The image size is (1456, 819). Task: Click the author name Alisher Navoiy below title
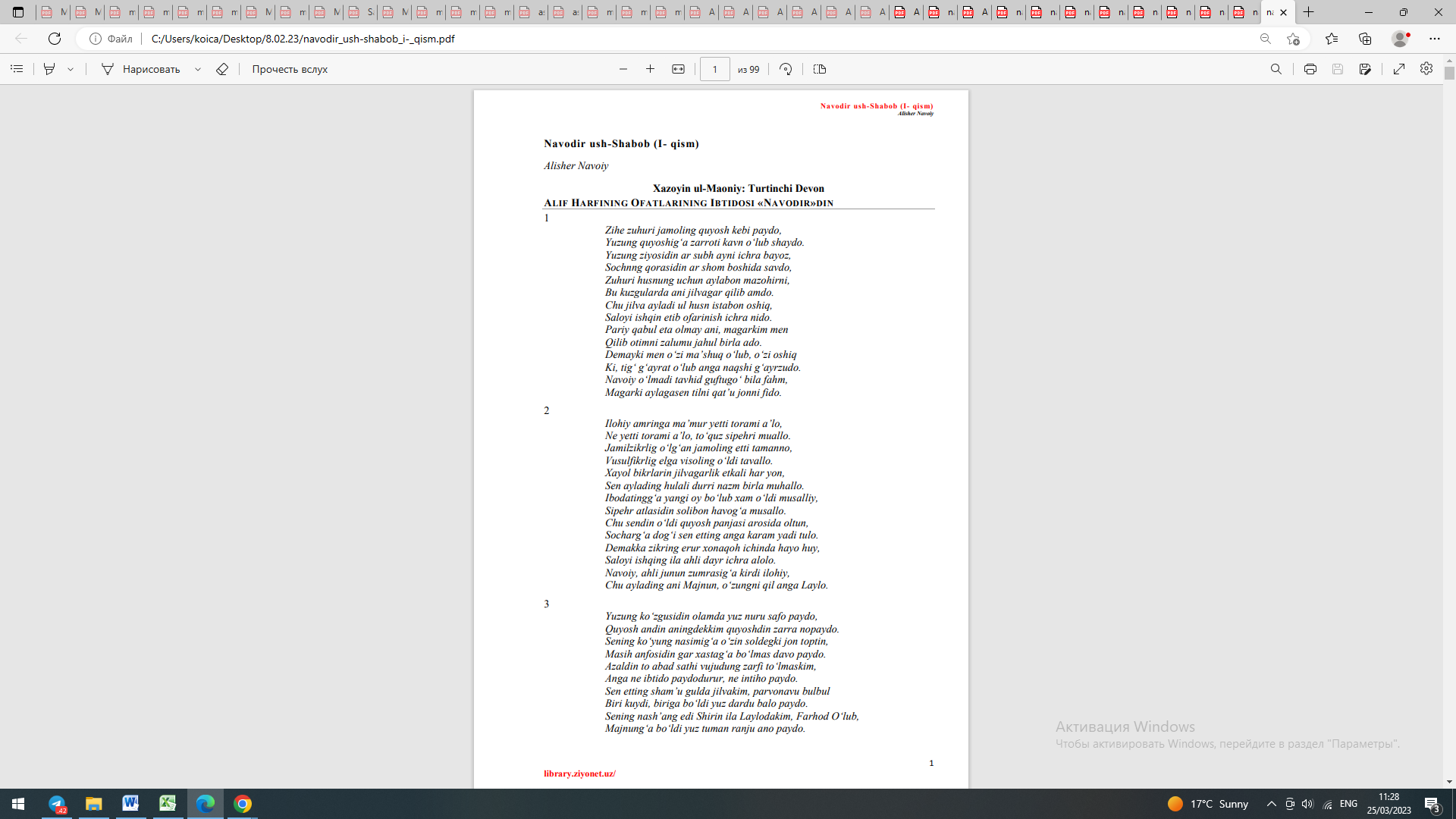tap(576, 165)
